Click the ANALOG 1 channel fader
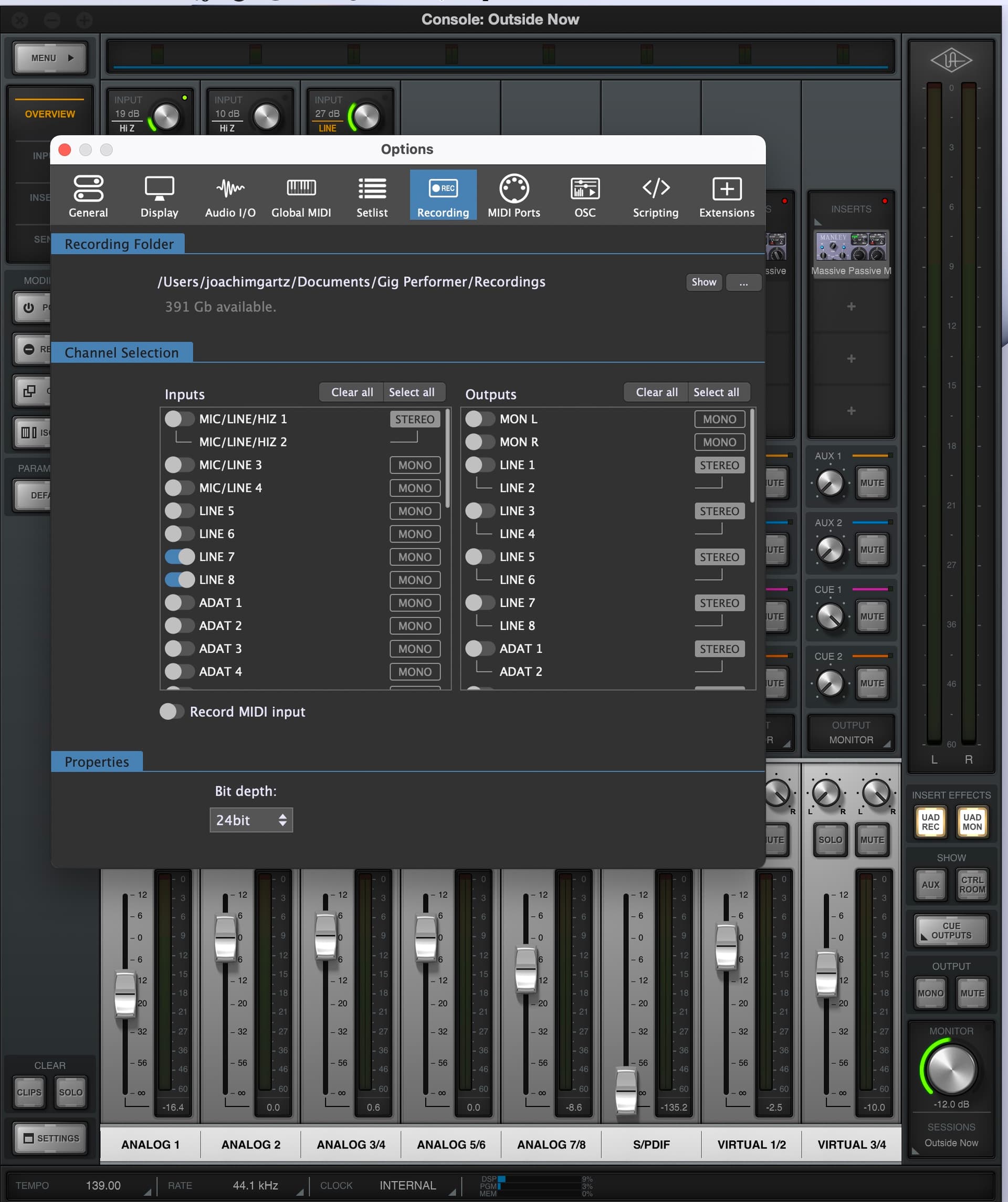The width and height of the screenshot is (1008, 1202). coord(125,994)
